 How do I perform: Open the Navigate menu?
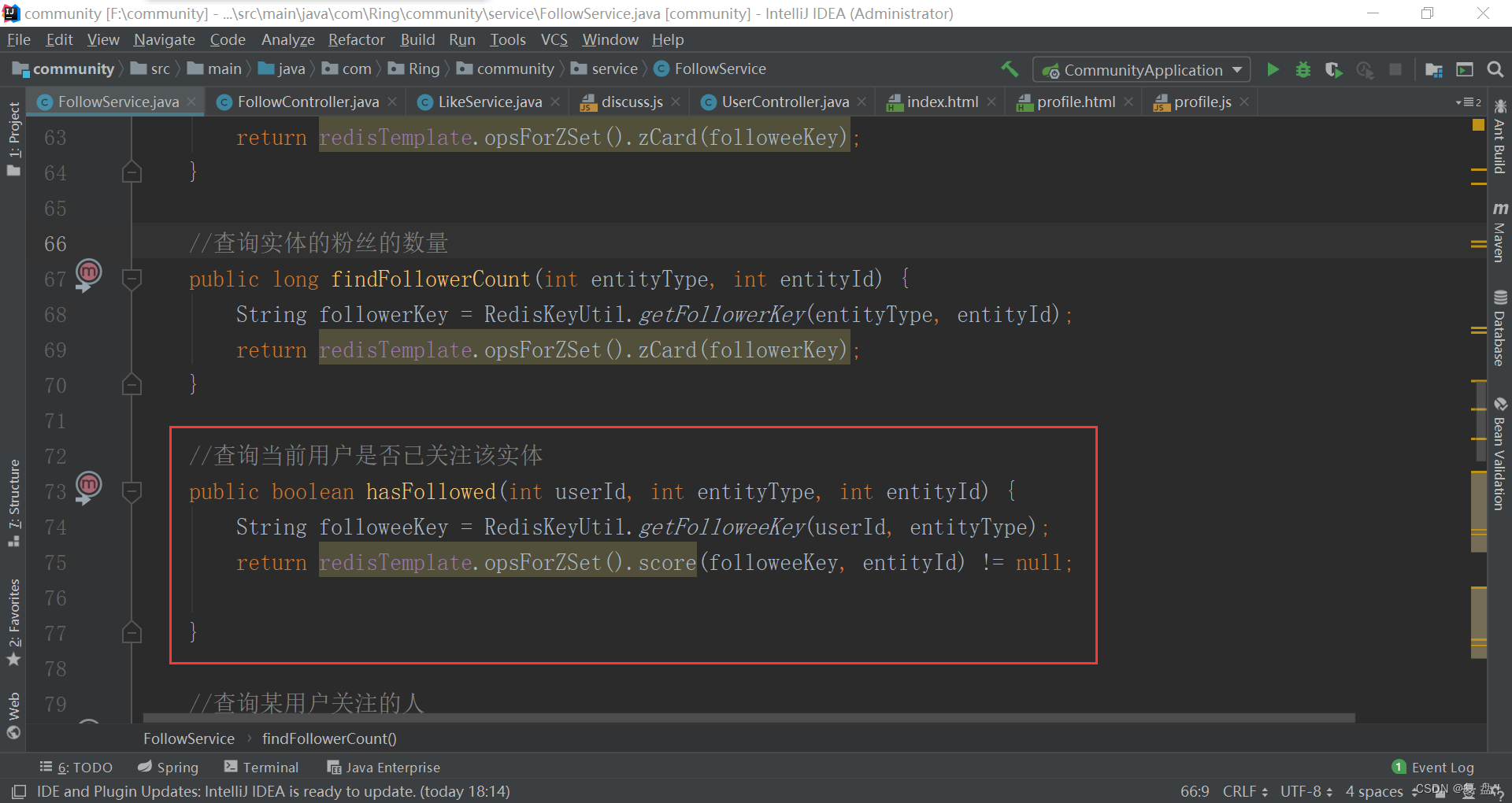tap(164, 39)
